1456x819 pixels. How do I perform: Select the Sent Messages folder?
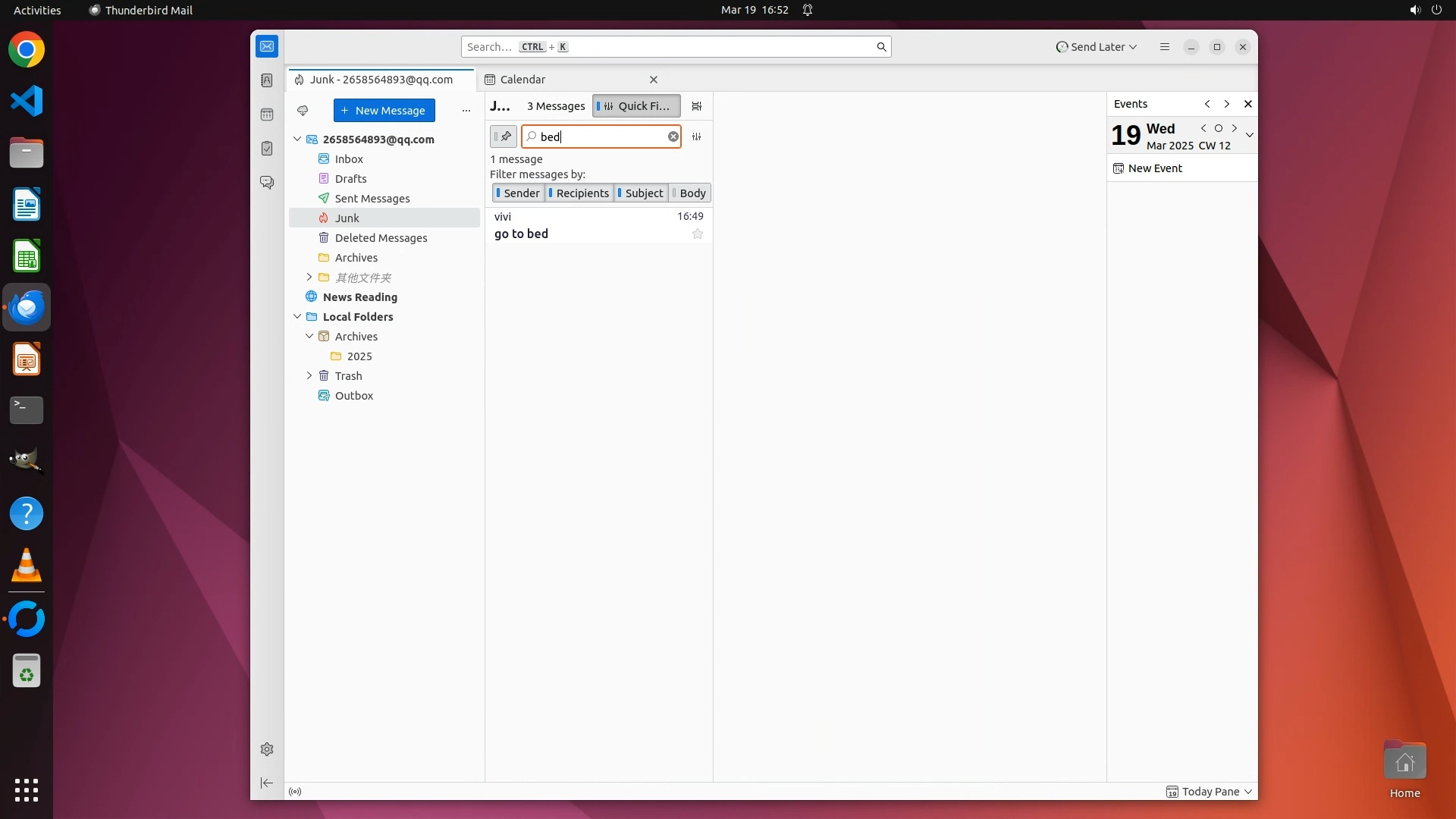coord(372,199)
